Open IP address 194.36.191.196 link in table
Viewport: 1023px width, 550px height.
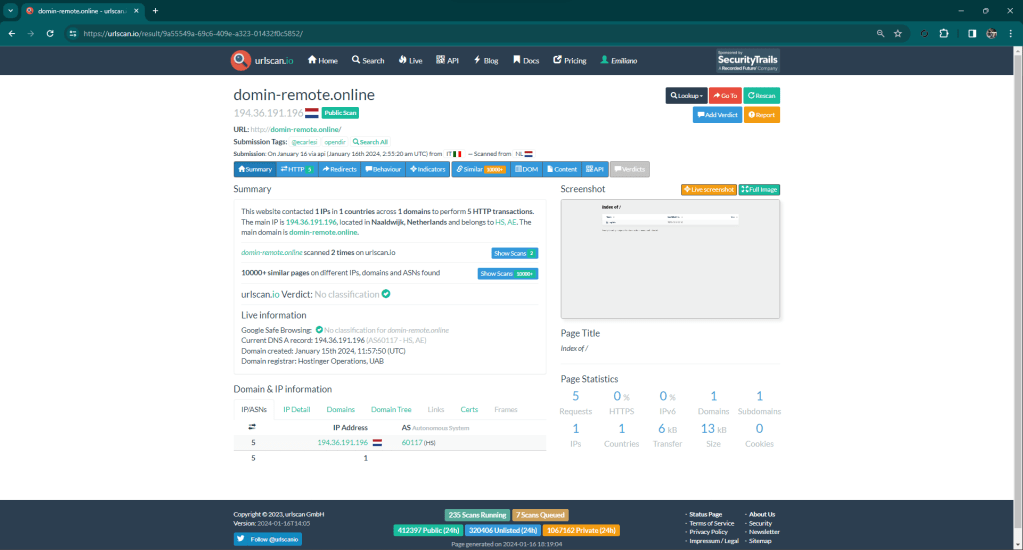(x=342, y=442)
